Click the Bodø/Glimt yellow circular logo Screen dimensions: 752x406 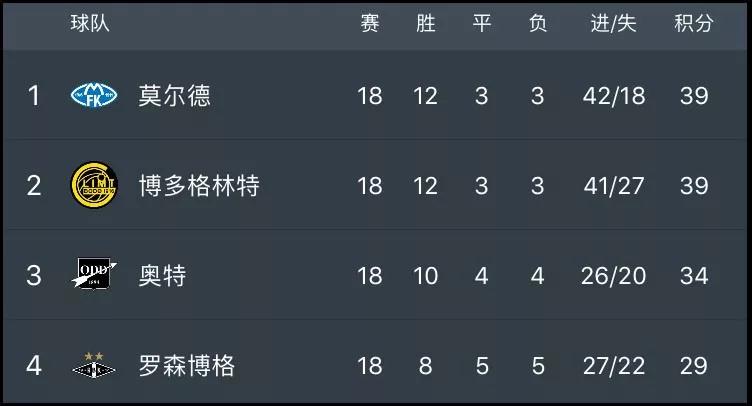(x=94, y=185)
